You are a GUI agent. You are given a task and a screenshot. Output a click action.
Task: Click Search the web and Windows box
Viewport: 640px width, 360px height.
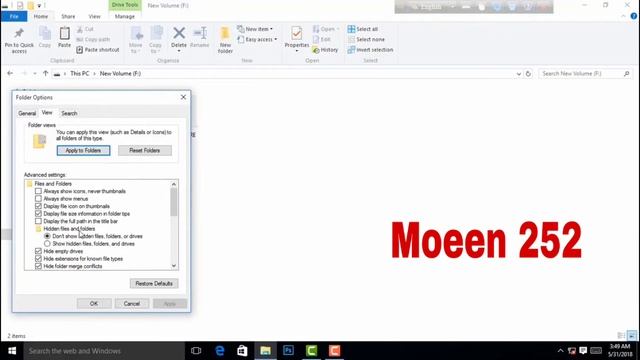[x=104, y=351]
